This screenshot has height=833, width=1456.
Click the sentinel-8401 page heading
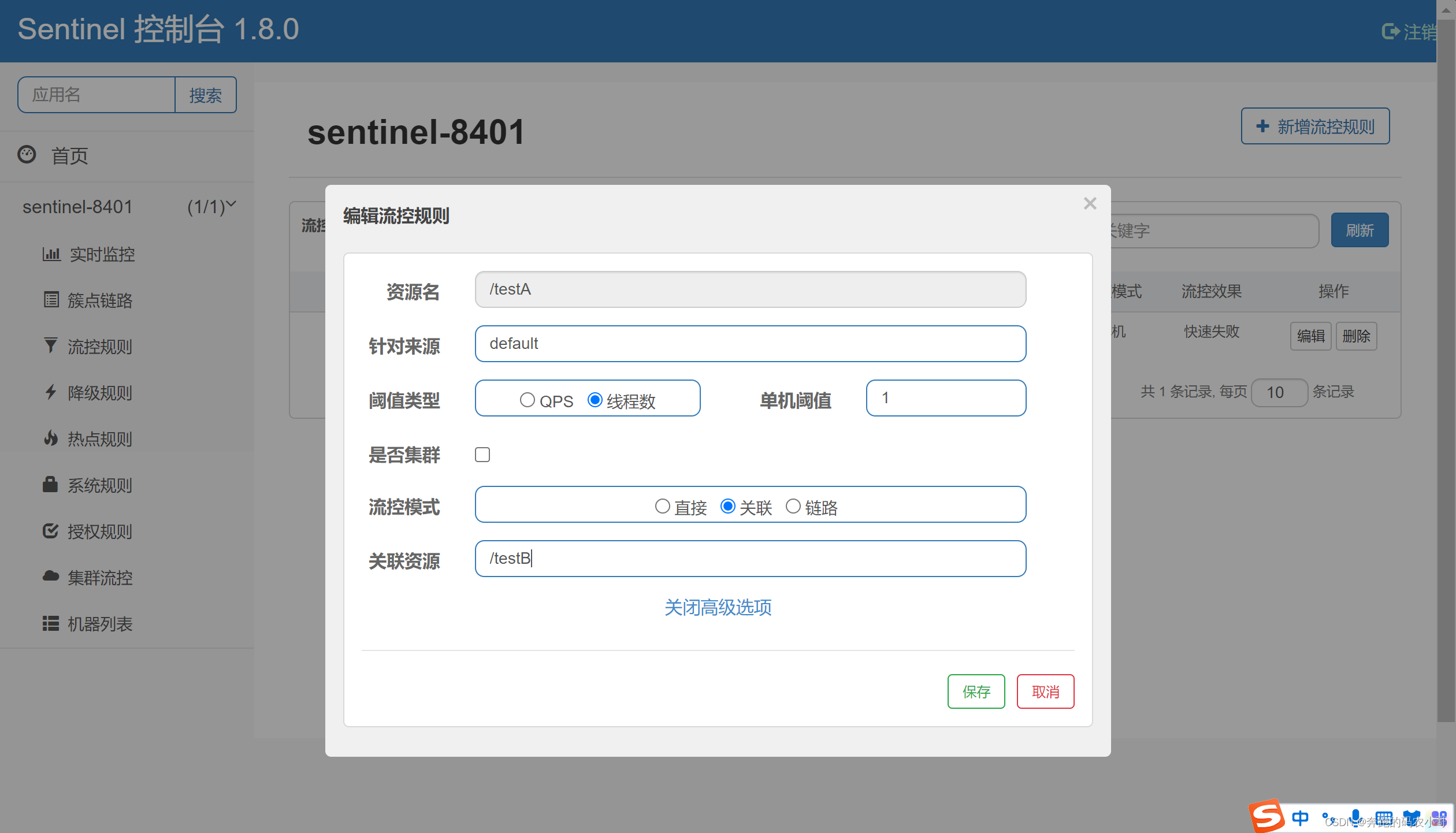[x=416, y=132]
